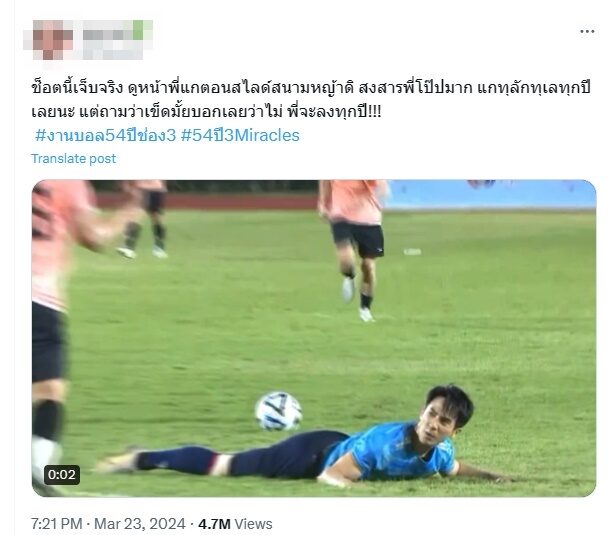Image resolution: width=609 pixels, height=535 pixels.
Task: Open the 7:21 PM post timestamp
Action: (x=57, y=523)
